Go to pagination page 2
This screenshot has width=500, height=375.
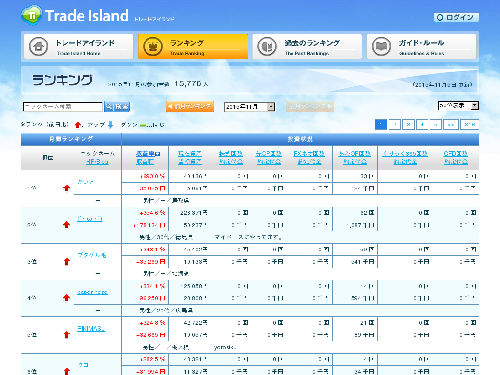point(395,125)
